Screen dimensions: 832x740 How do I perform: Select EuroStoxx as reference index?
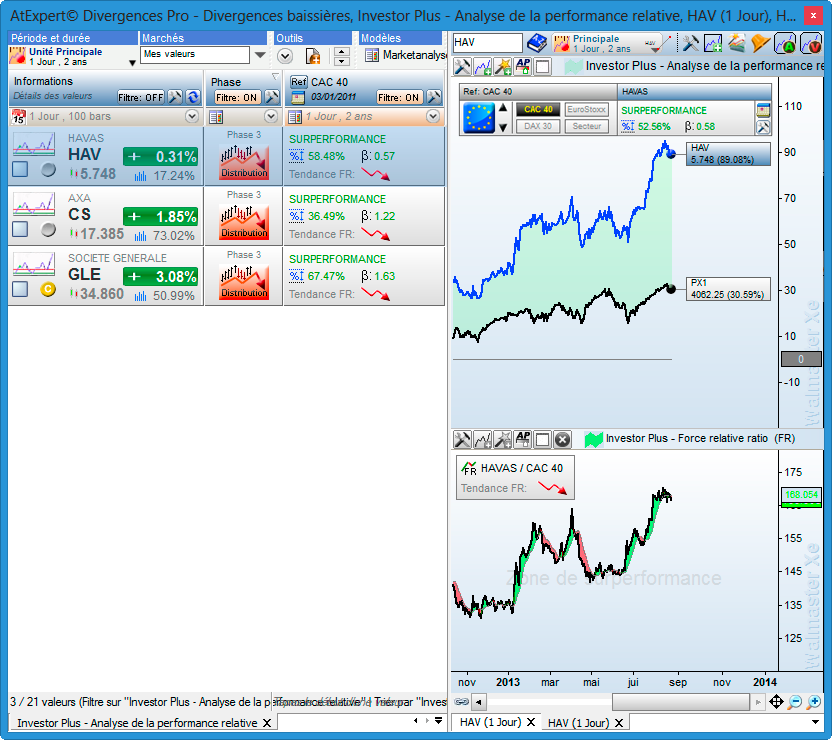[586, 109]
